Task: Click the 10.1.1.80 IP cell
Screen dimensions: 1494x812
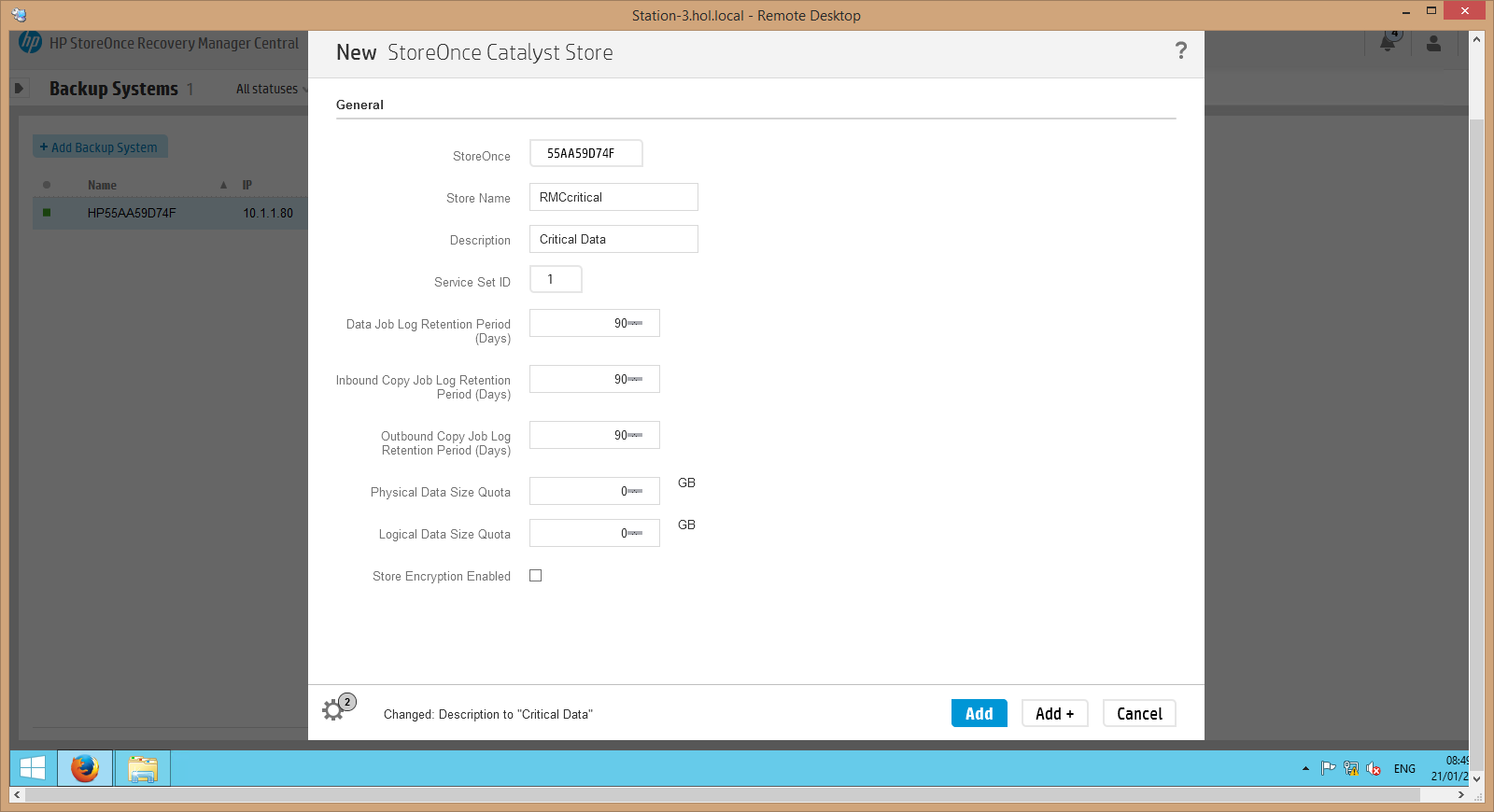Action: [268, 213]
